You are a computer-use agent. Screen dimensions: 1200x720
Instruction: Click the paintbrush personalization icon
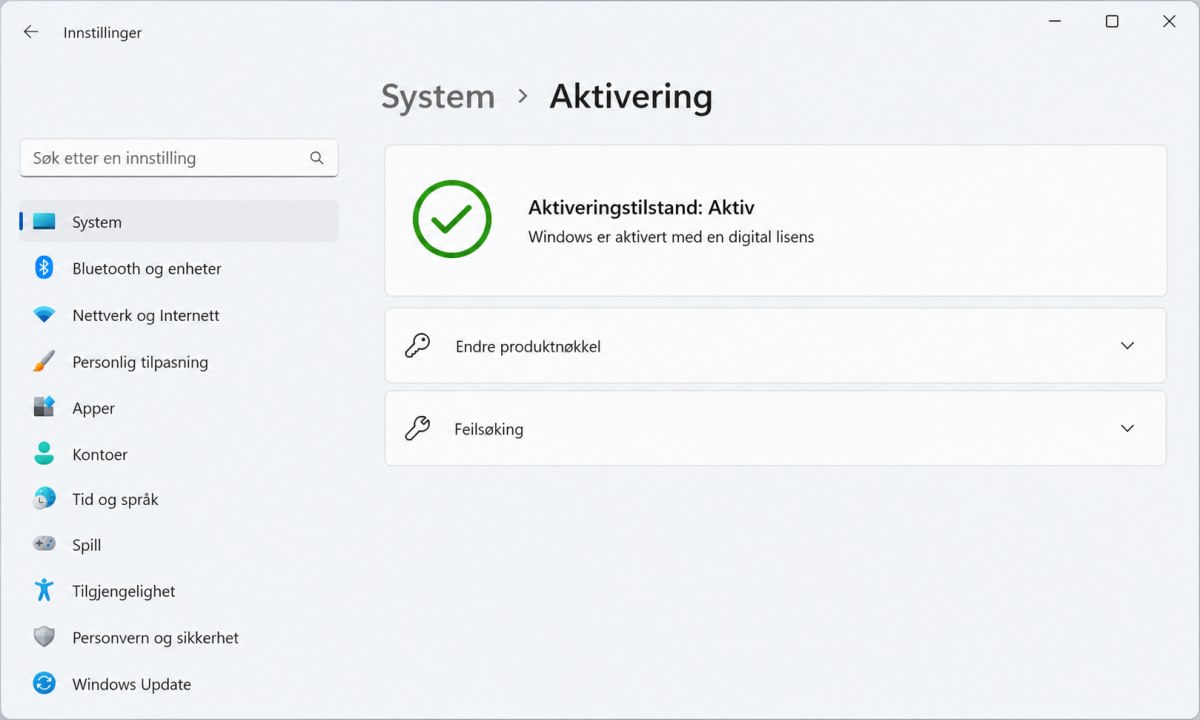click(x=44, y=362)
